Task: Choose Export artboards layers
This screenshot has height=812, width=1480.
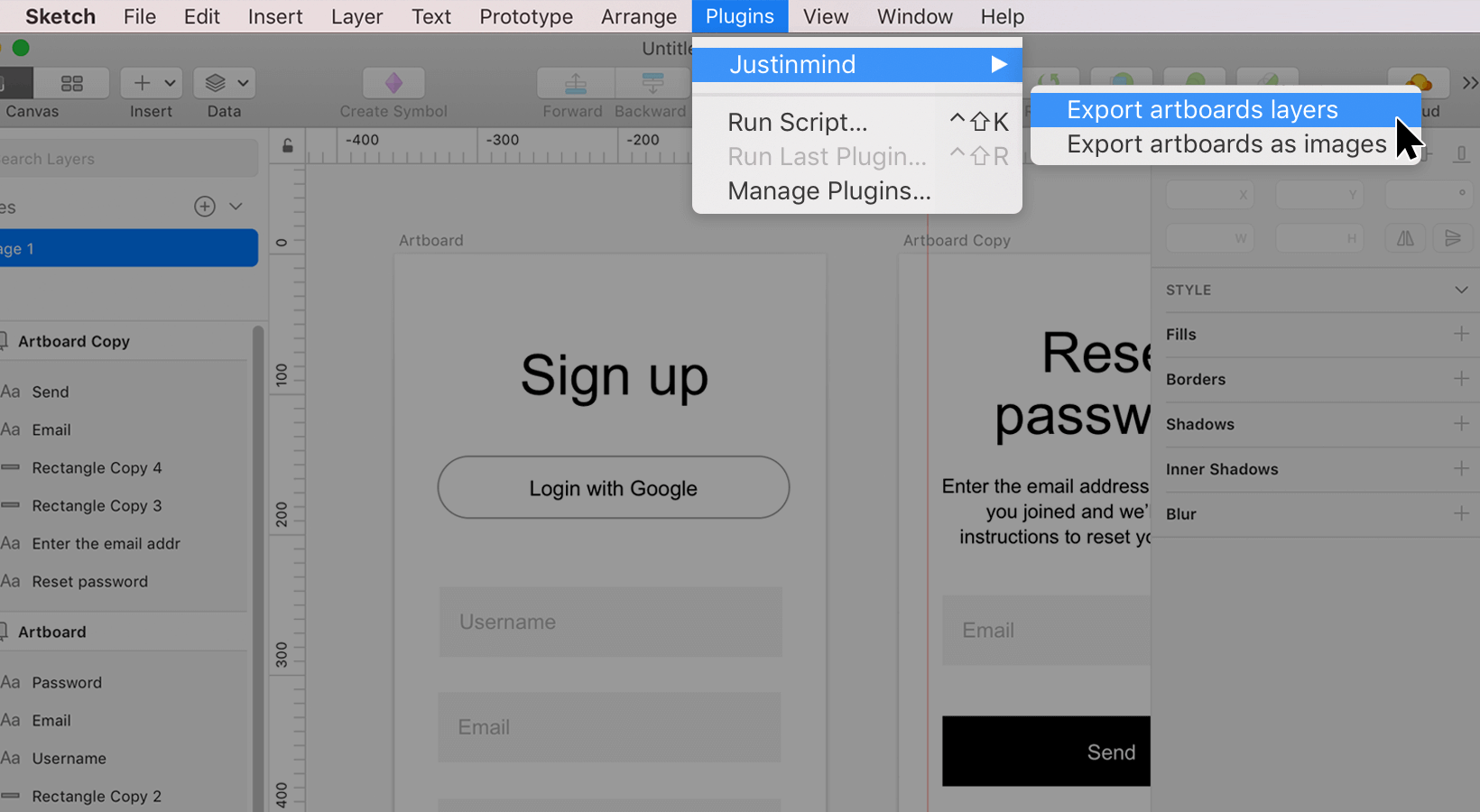Action: point(1225,109)
